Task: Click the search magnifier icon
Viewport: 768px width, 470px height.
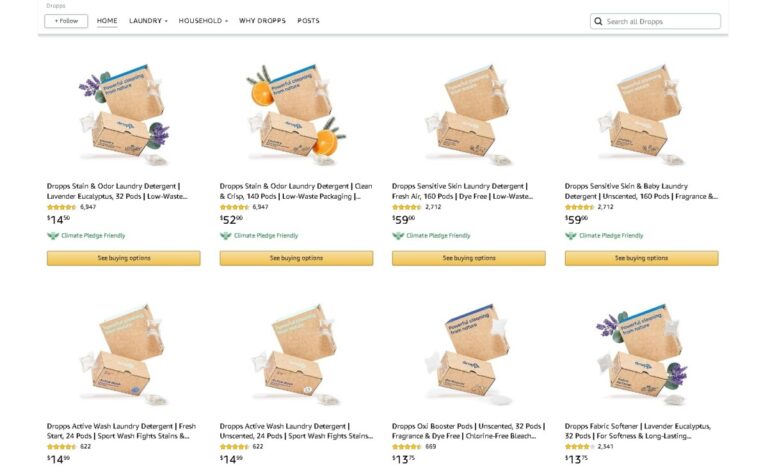Action: coord(598,21)
